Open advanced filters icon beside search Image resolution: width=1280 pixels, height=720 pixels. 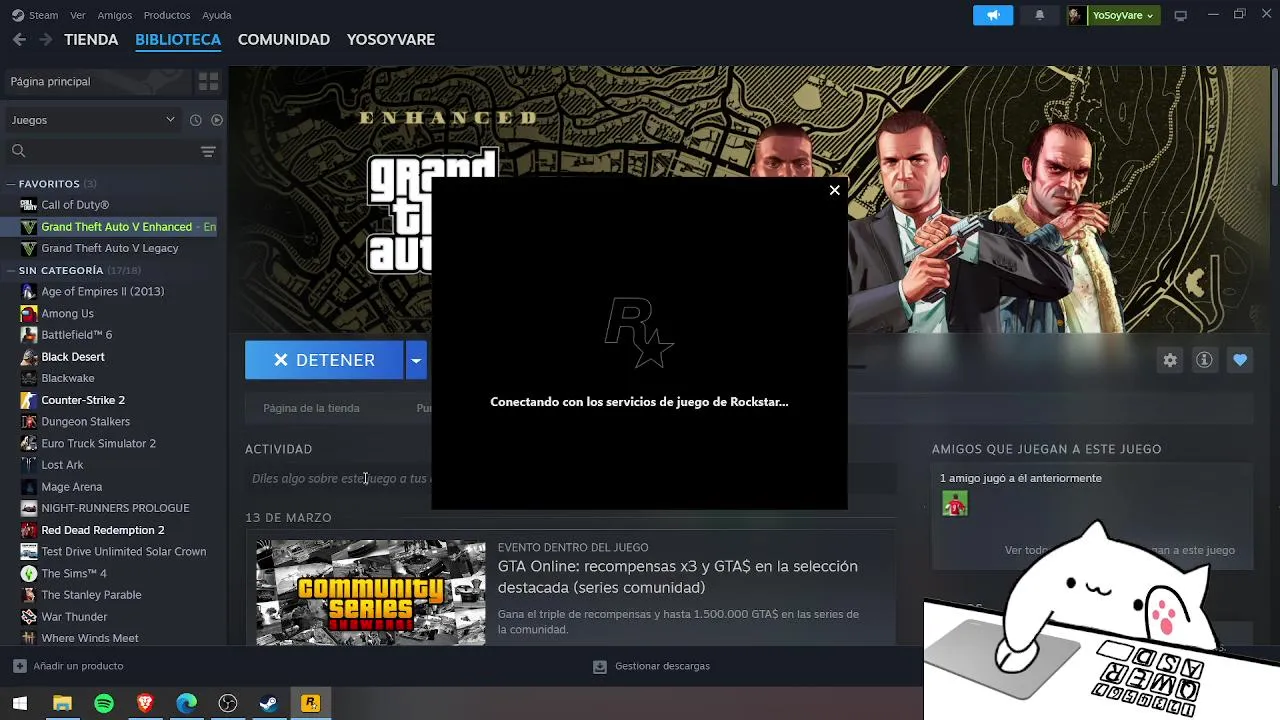click(x=208, y=151)
